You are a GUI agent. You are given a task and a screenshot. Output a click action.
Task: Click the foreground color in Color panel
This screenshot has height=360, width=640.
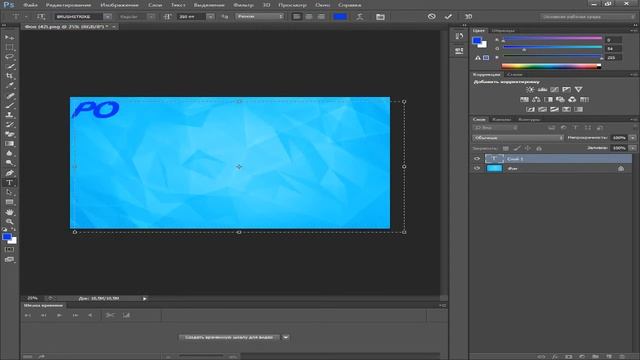tap(477, 40)
